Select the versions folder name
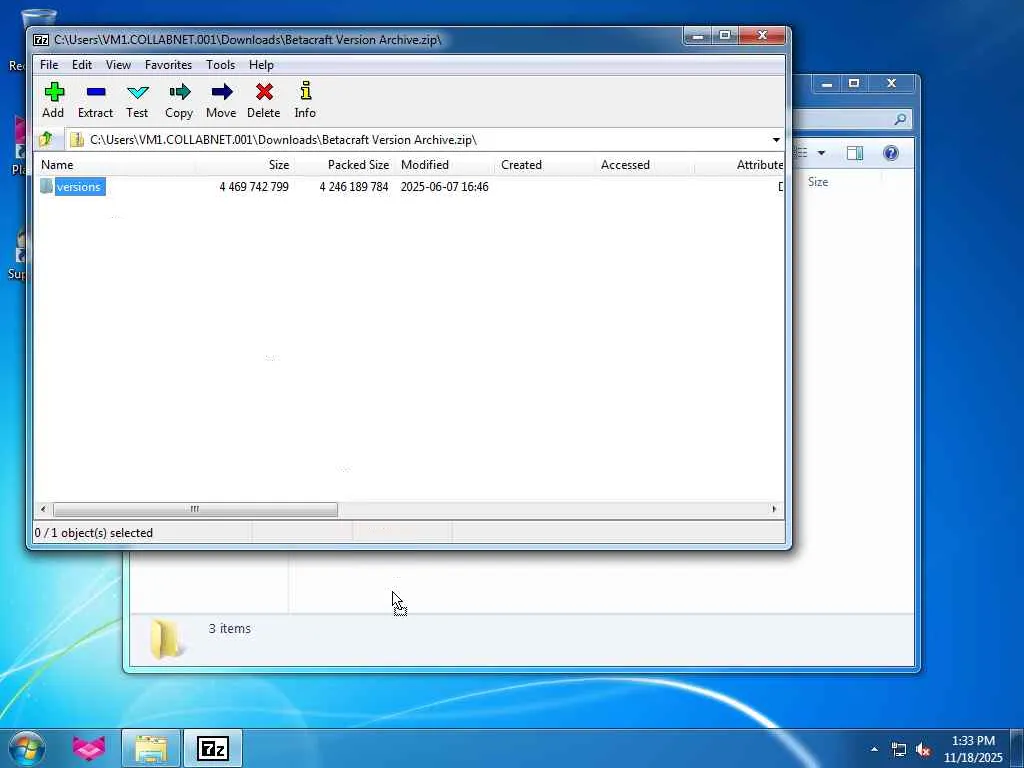Screen dimensions: 1024x768 (79, 187)
